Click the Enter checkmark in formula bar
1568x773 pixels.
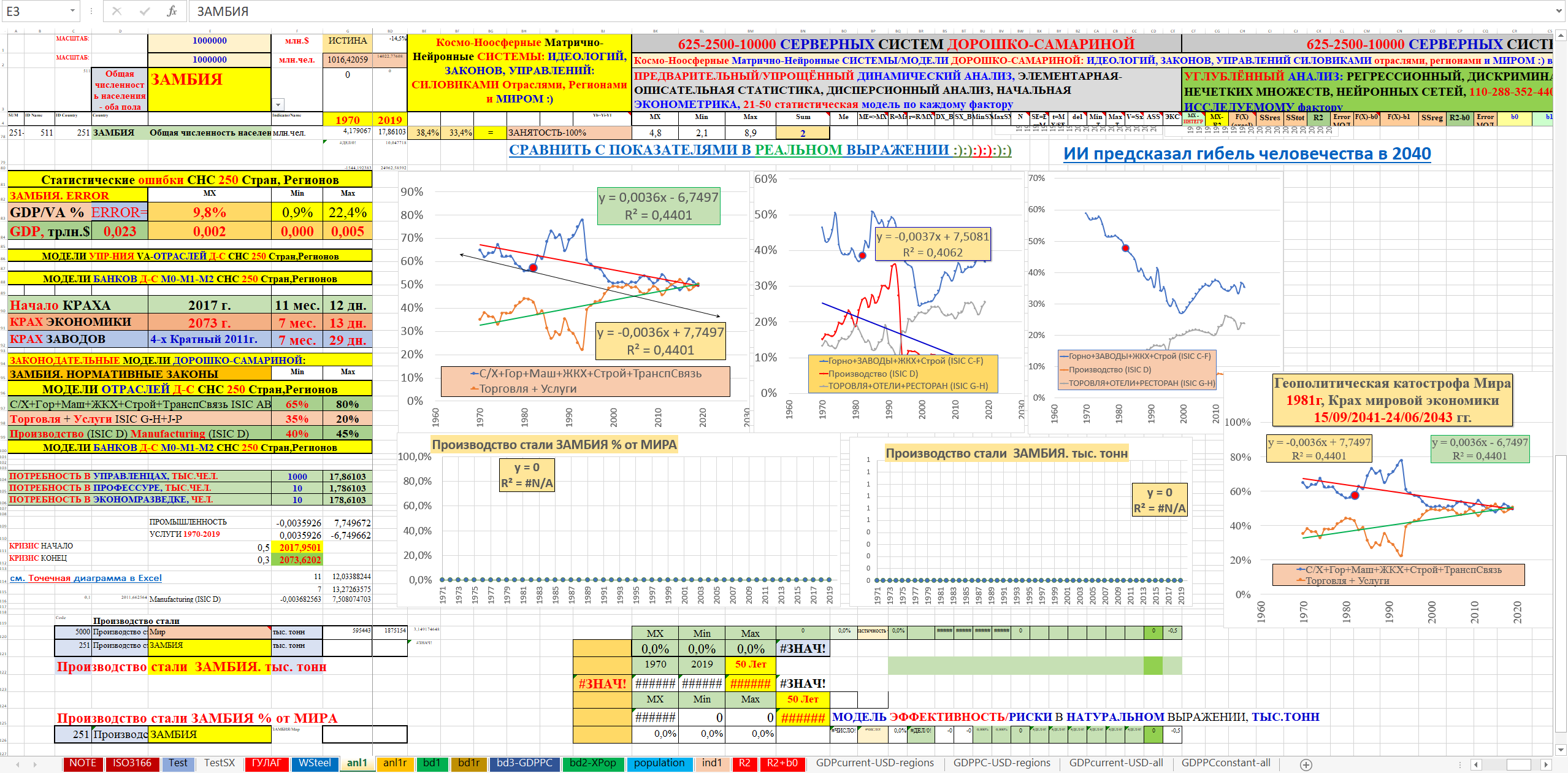point(145,11)
